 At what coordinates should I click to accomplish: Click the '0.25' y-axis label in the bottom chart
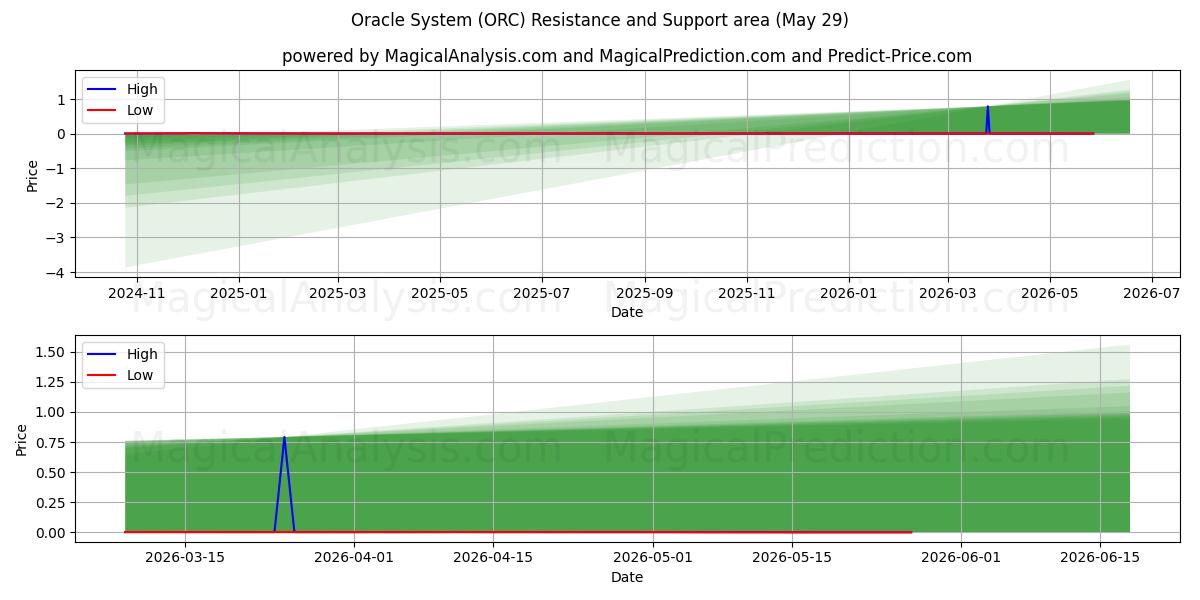pos(51,503)
